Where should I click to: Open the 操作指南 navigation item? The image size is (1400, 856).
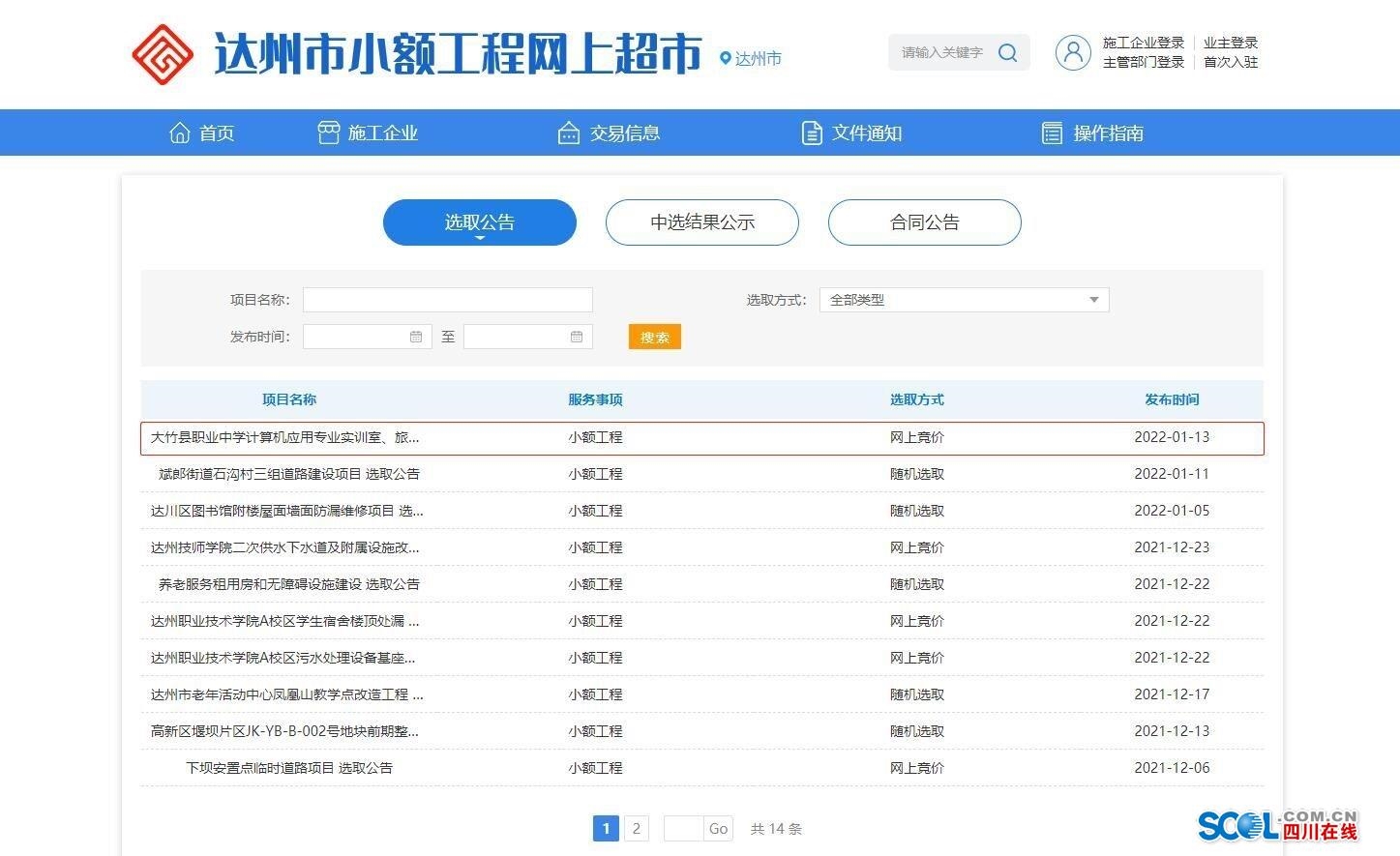coord(1092,133)
